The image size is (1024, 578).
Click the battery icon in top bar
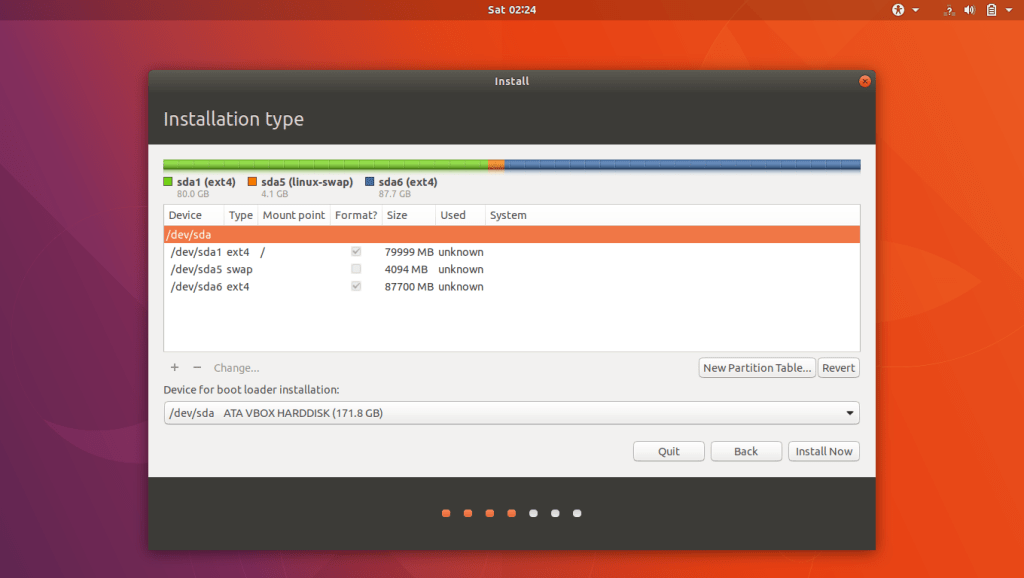coord(991,10)
